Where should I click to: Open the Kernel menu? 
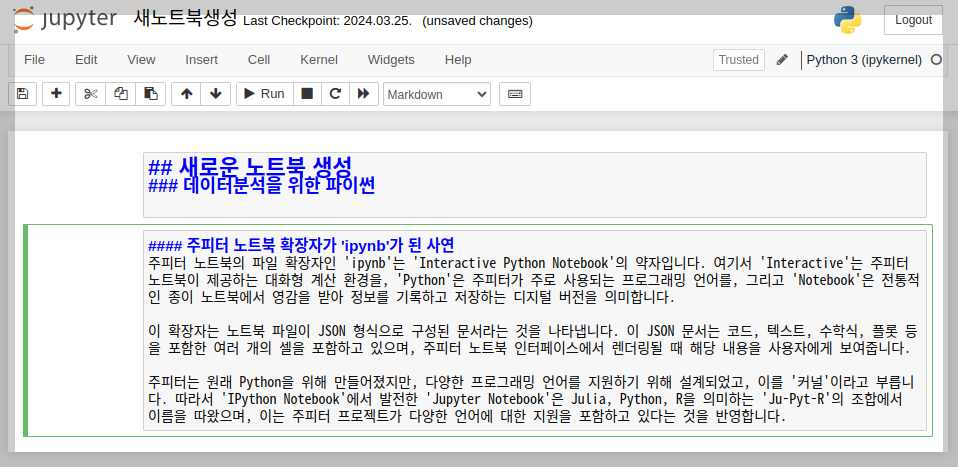pos(319,60)
